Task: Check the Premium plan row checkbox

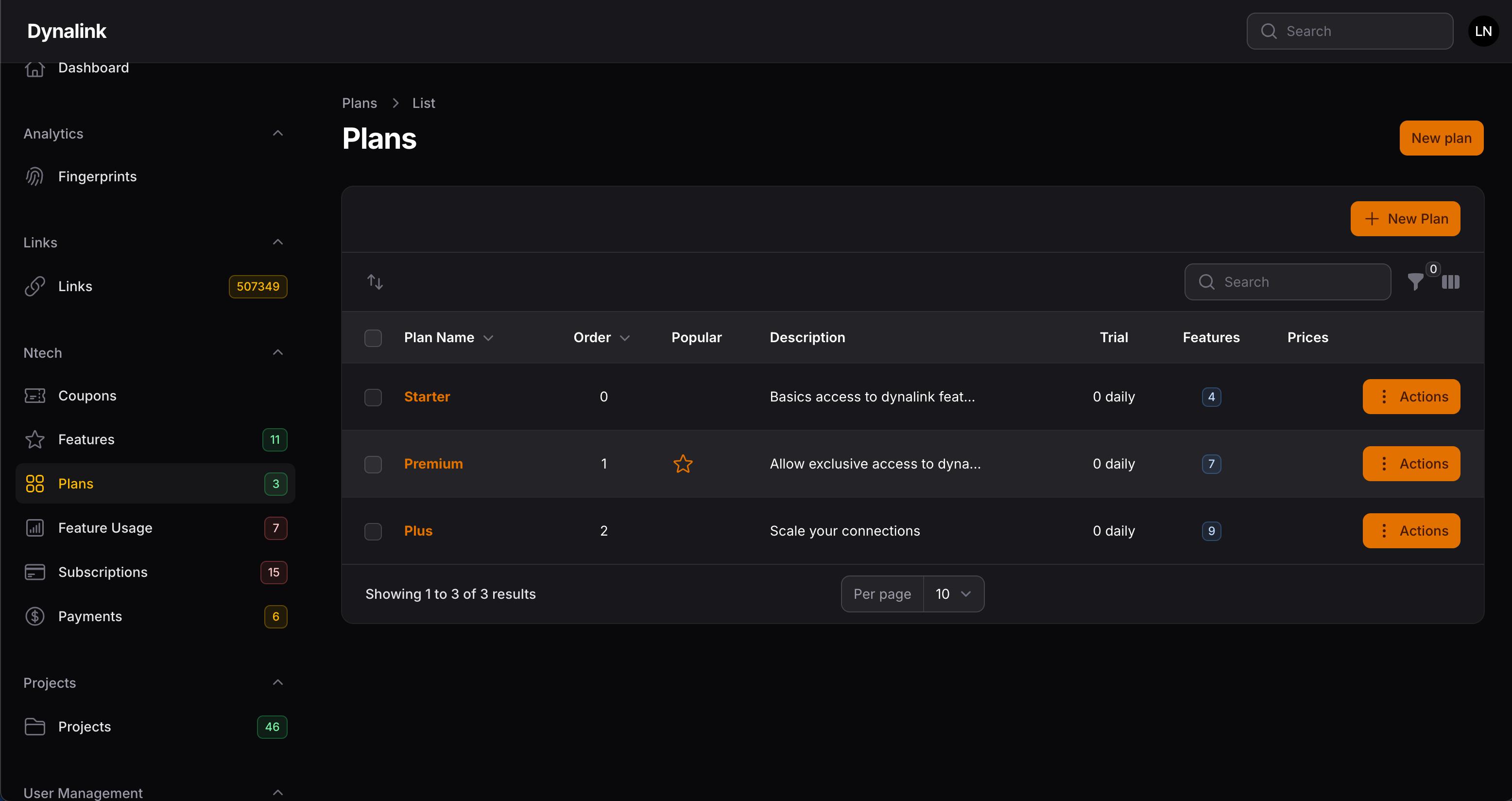Action: 373,464
